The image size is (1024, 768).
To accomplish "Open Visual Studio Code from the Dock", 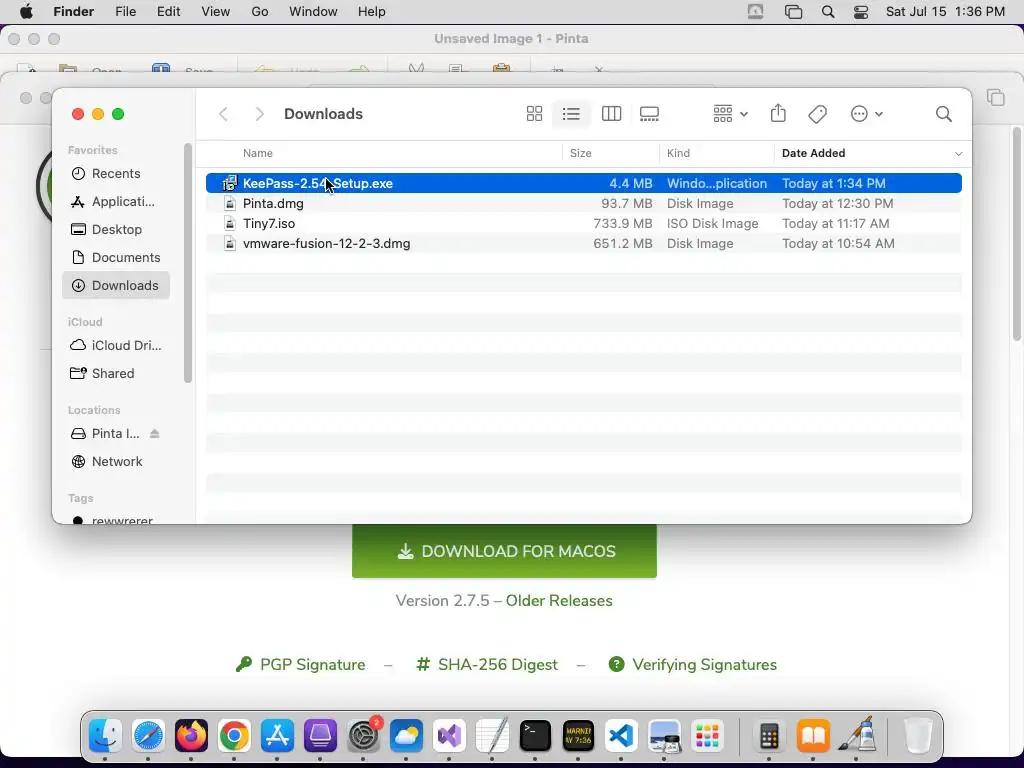I will (x=621, y=736).
